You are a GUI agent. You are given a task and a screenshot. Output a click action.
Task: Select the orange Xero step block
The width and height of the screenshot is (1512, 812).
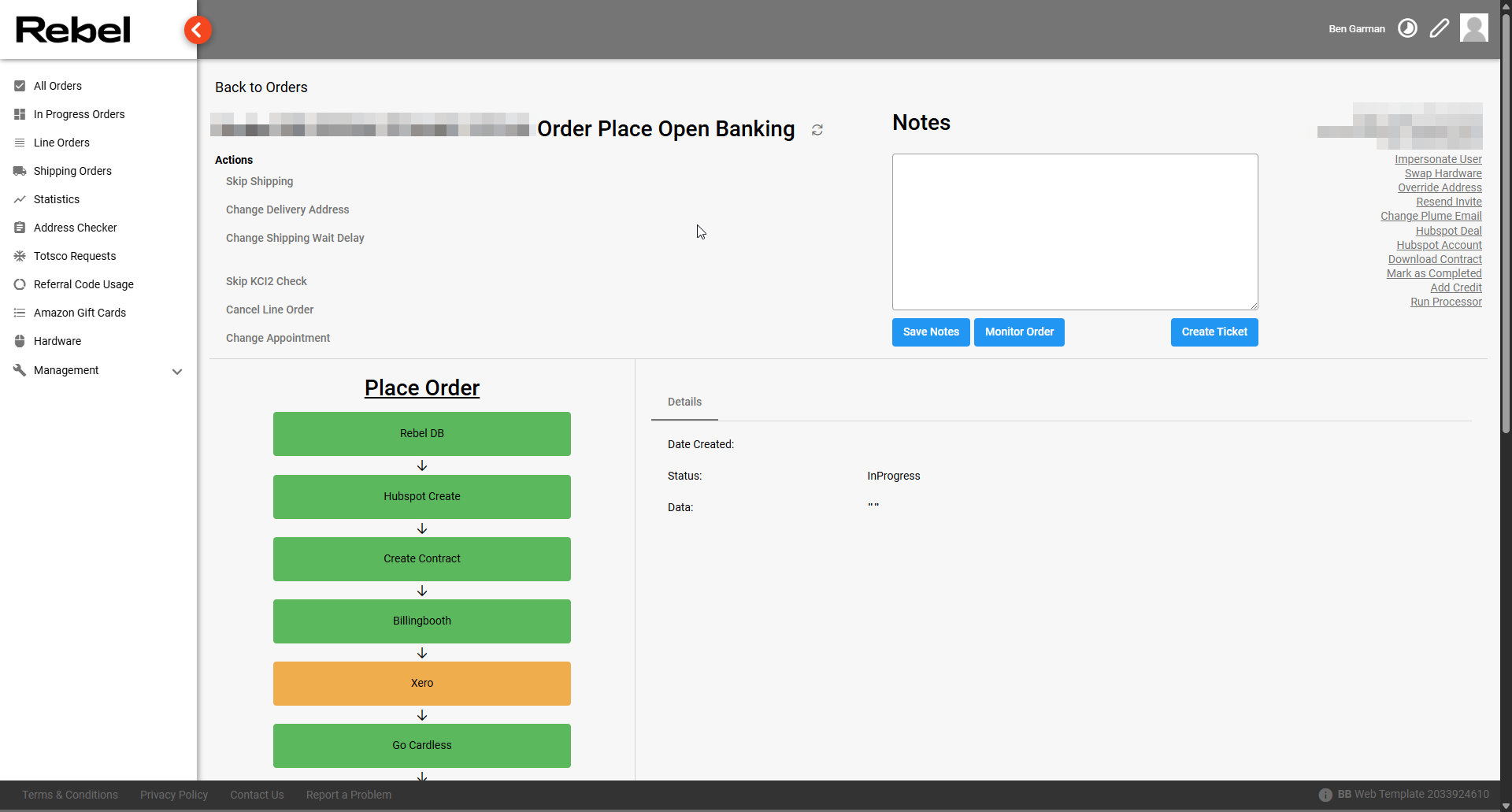pyautogui.click(x=422, y=684)
